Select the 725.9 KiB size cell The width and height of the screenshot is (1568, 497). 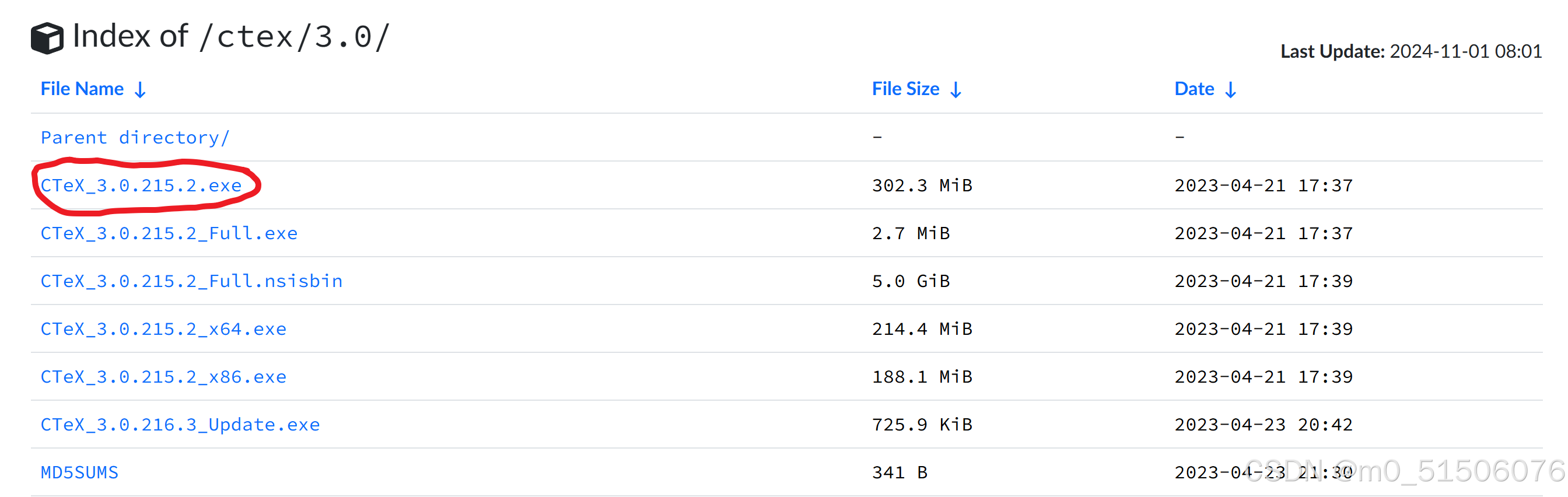pos(922,425)
